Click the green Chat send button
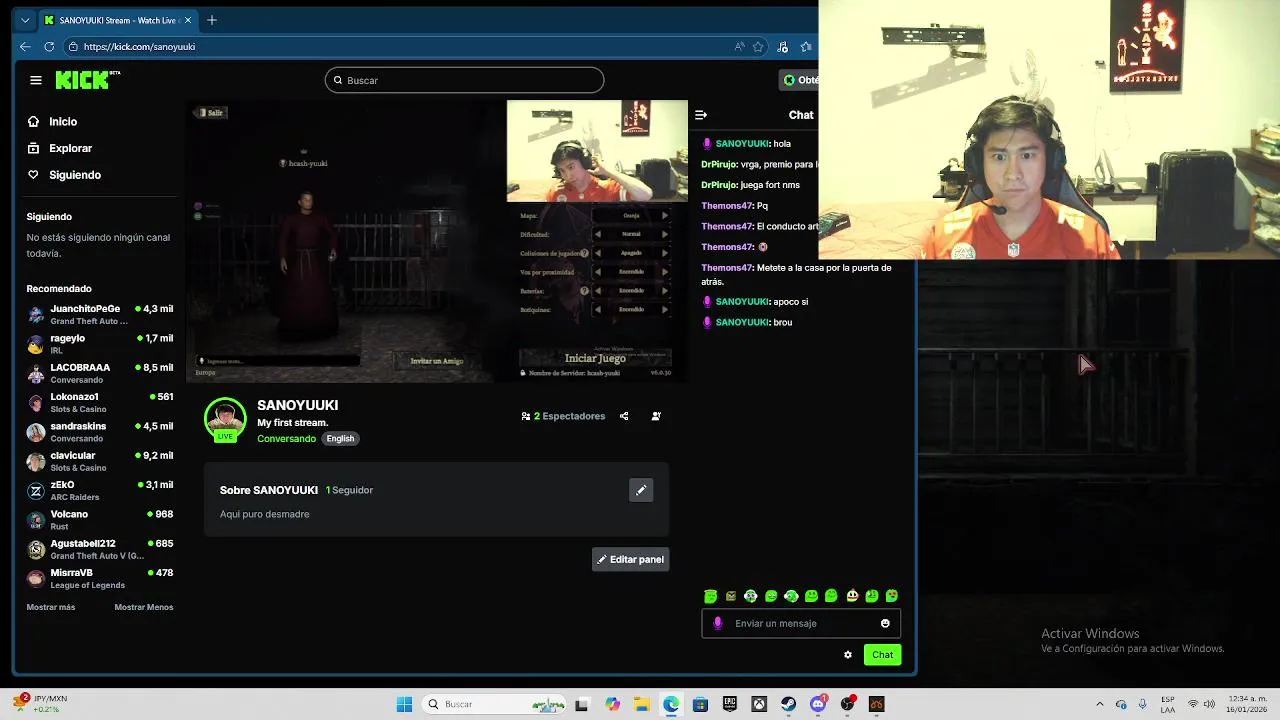 click(x=882, y=655)
